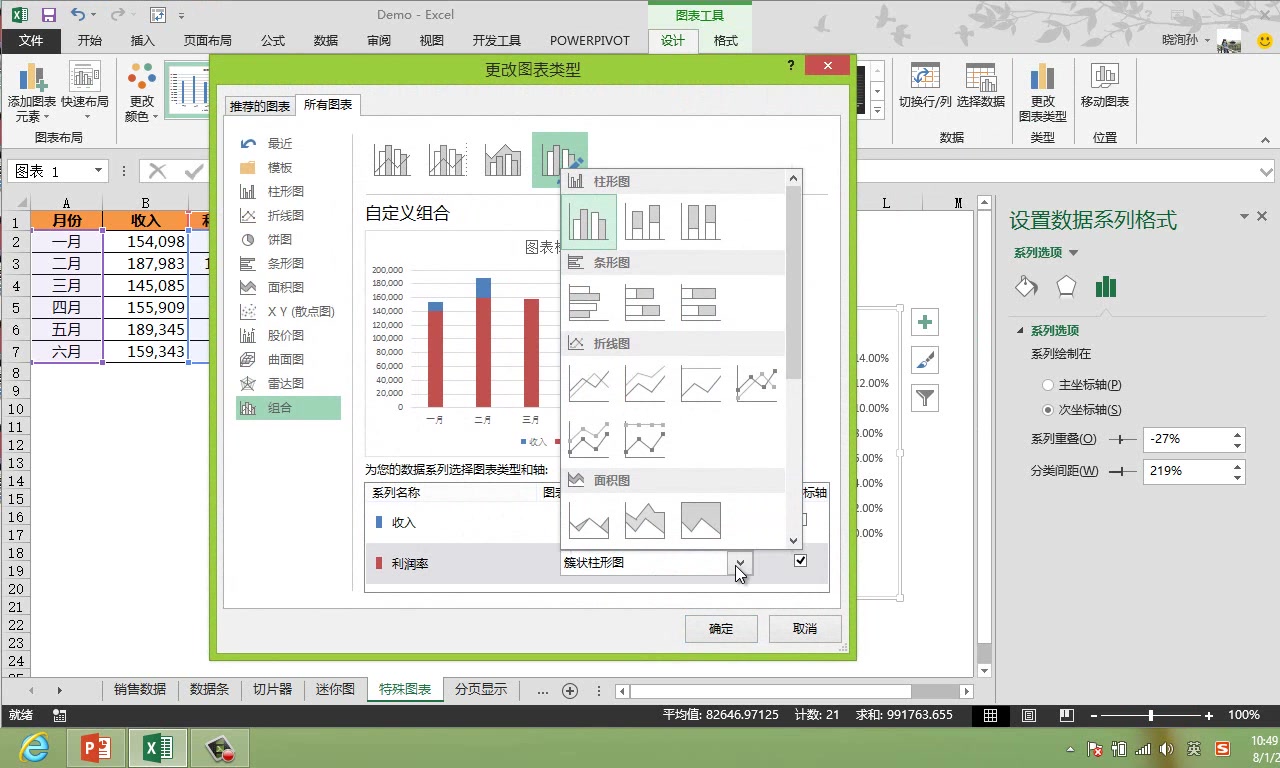Image resolution: width=1280 pixels, height=768 pixels.
Task: Click 移动图表 ribbon button
Action: point(1105,86)
